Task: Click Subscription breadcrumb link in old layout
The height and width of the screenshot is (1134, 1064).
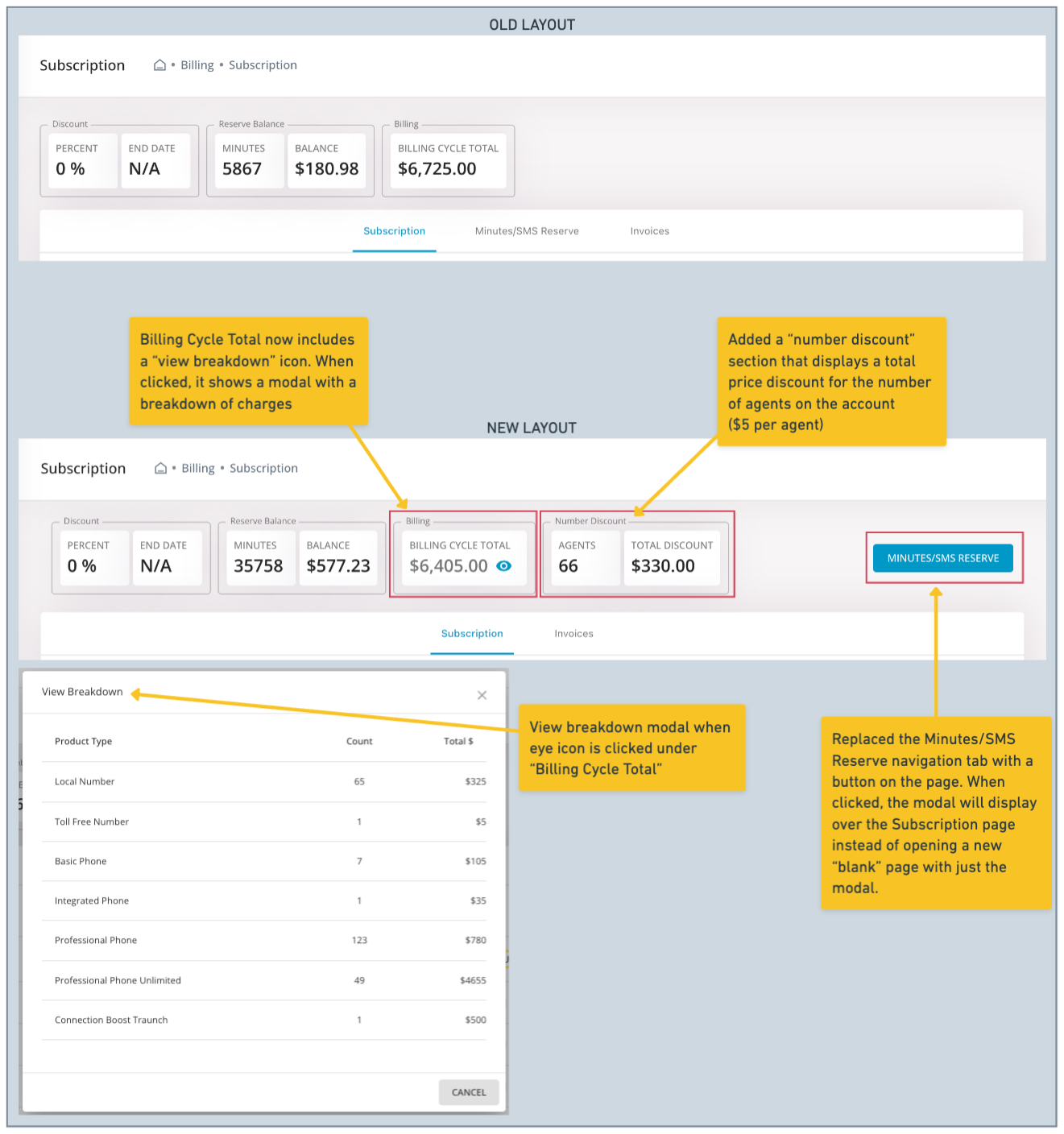Action: click(263, 65)
